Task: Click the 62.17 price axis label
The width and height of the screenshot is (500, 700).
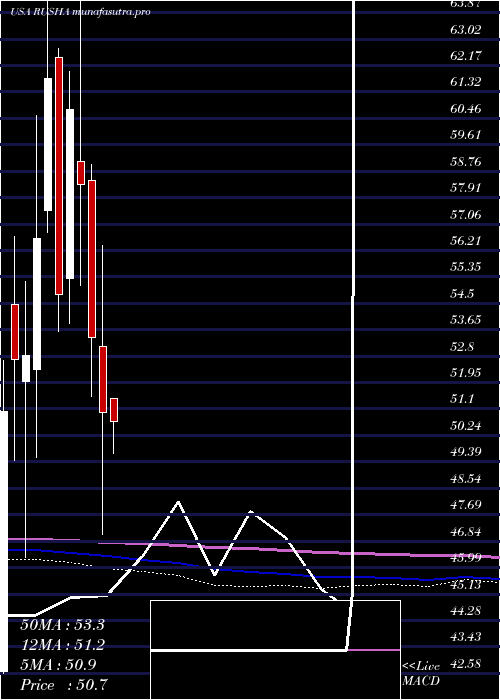Action: click(466, 57)
